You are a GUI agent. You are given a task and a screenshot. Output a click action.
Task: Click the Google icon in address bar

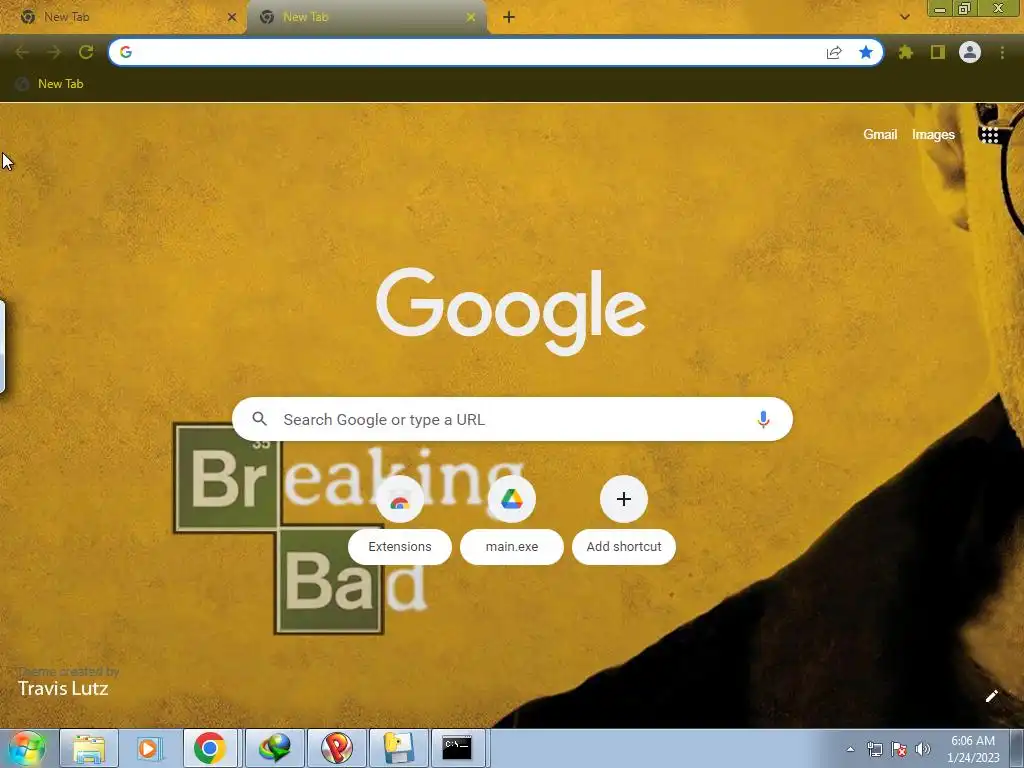(126, 52)
